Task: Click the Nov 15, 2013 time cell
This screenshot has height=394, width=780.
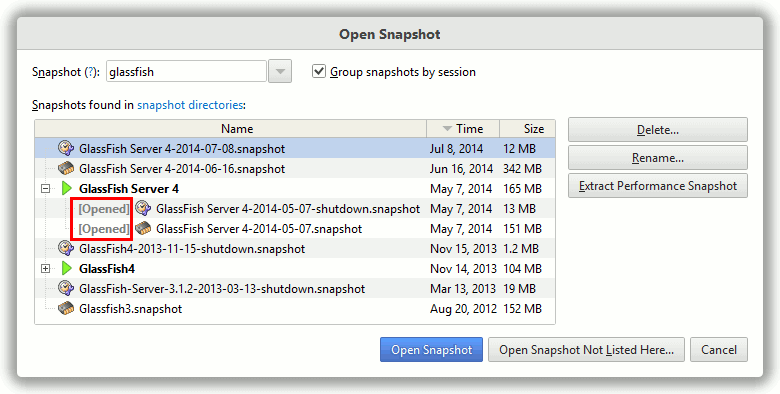Action: 463,248
